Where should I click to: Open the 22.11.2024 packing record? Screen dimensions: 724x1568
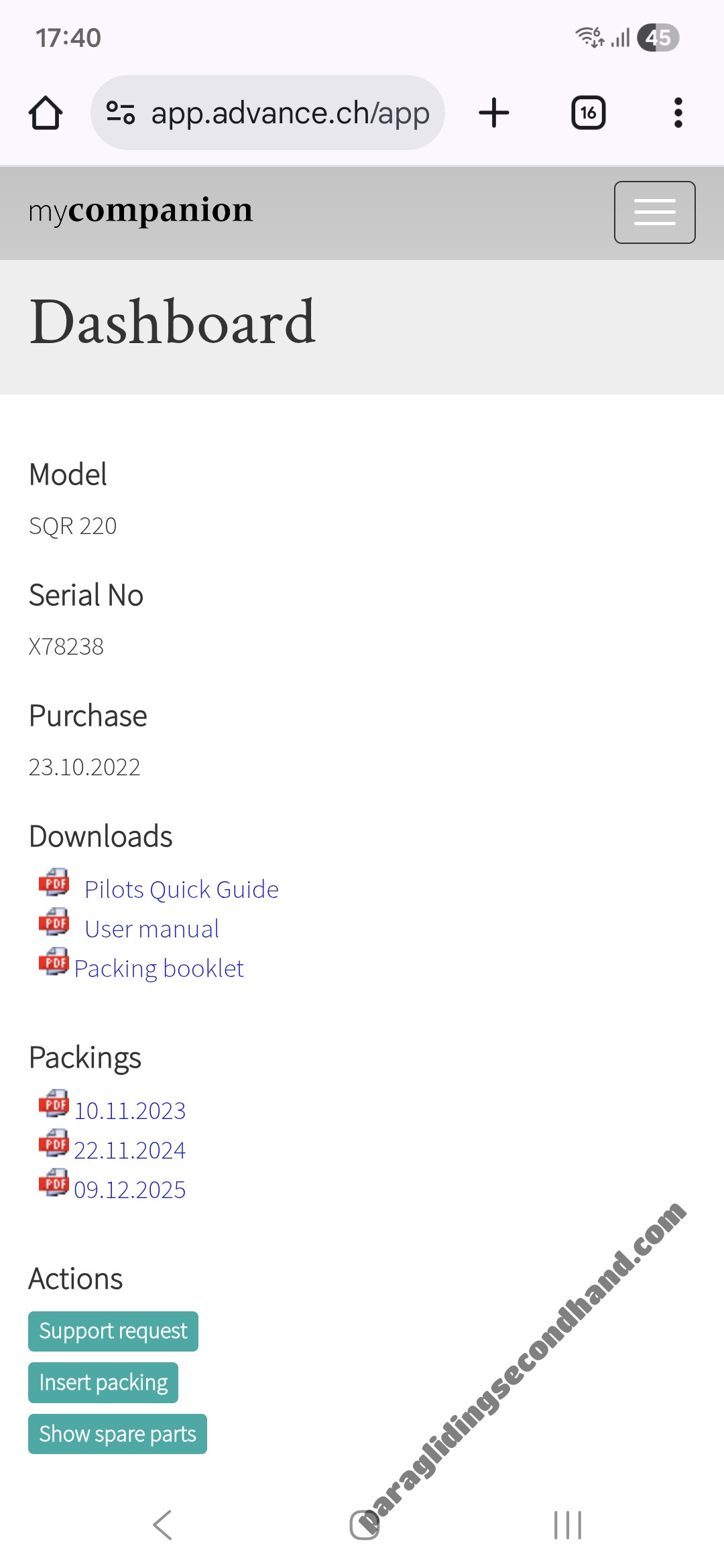pos(129,1151)
